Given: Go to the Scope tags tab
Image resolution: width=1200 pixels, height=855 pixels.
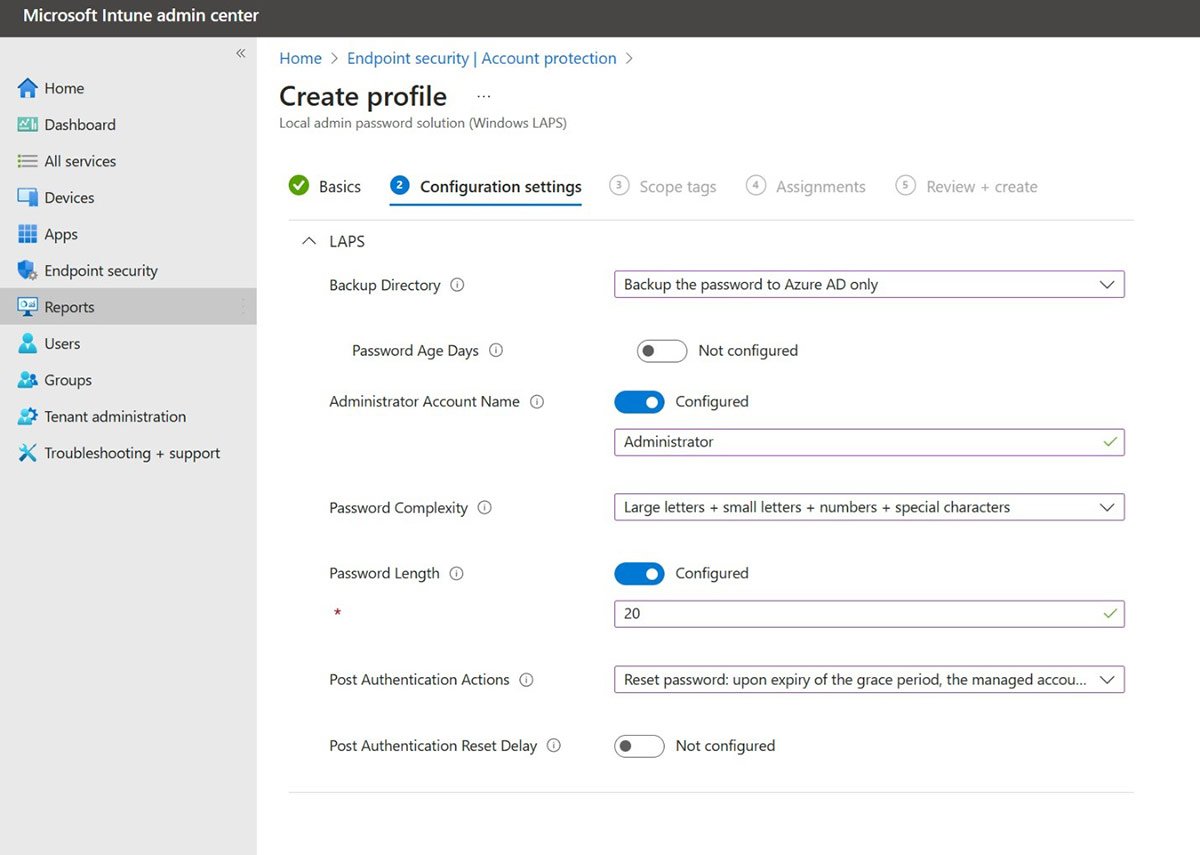Looking at the screenshot, I should [x=676, y=187].
